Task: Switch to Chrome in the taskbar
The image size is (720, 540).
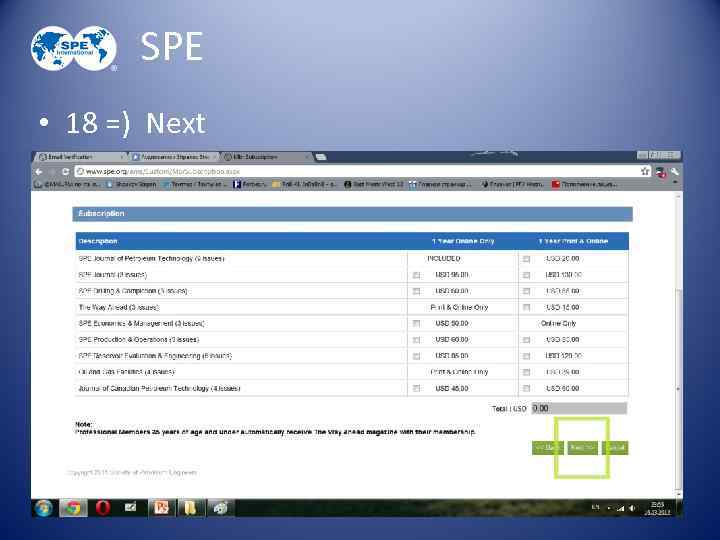Action: tap(73, 508)
